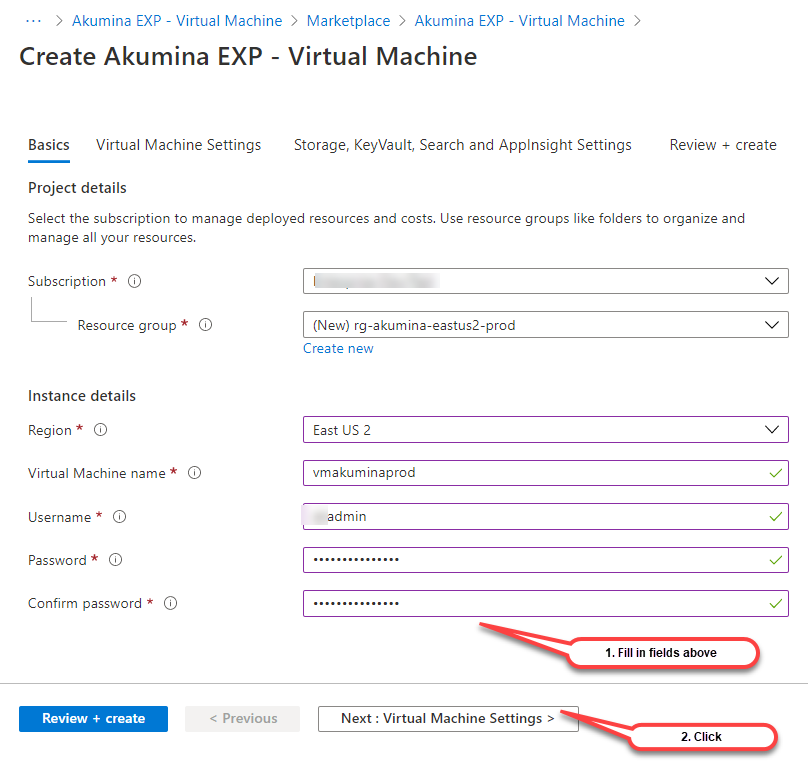Click info icon next to Confirm password
808x761 pixels.
pyautogui.click(x=170, y=603)
